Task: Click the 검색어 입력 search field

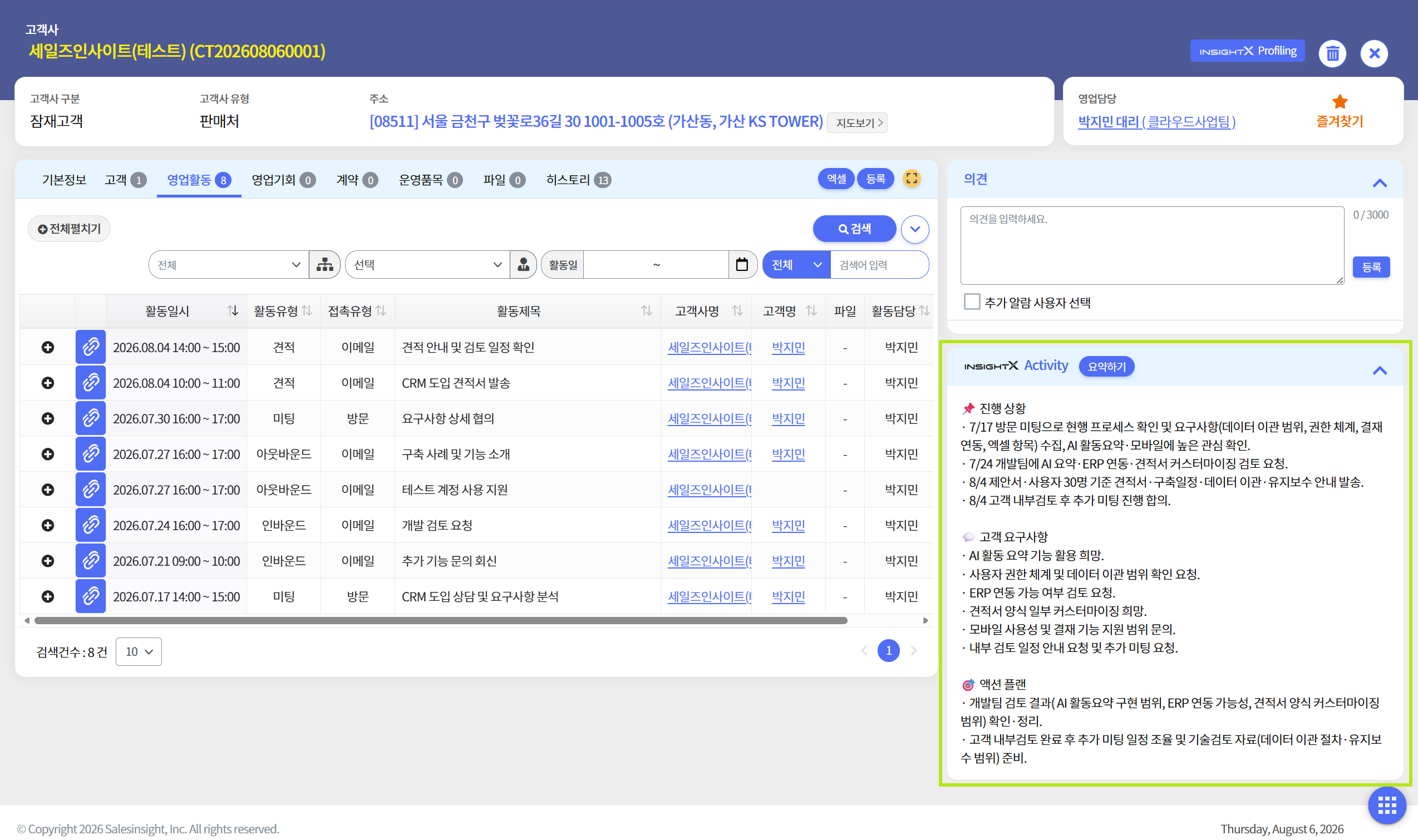Action: point(879,264)
